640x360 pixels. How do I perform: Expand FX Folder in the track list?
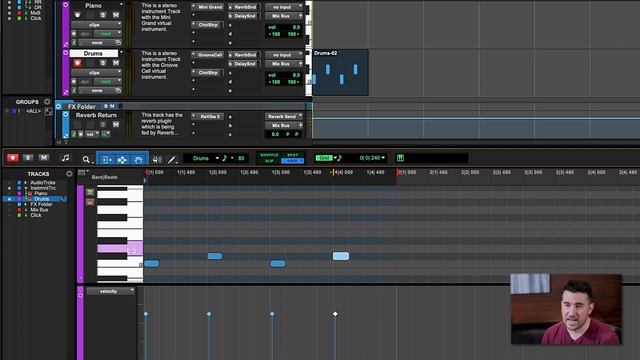pos(26,204)
